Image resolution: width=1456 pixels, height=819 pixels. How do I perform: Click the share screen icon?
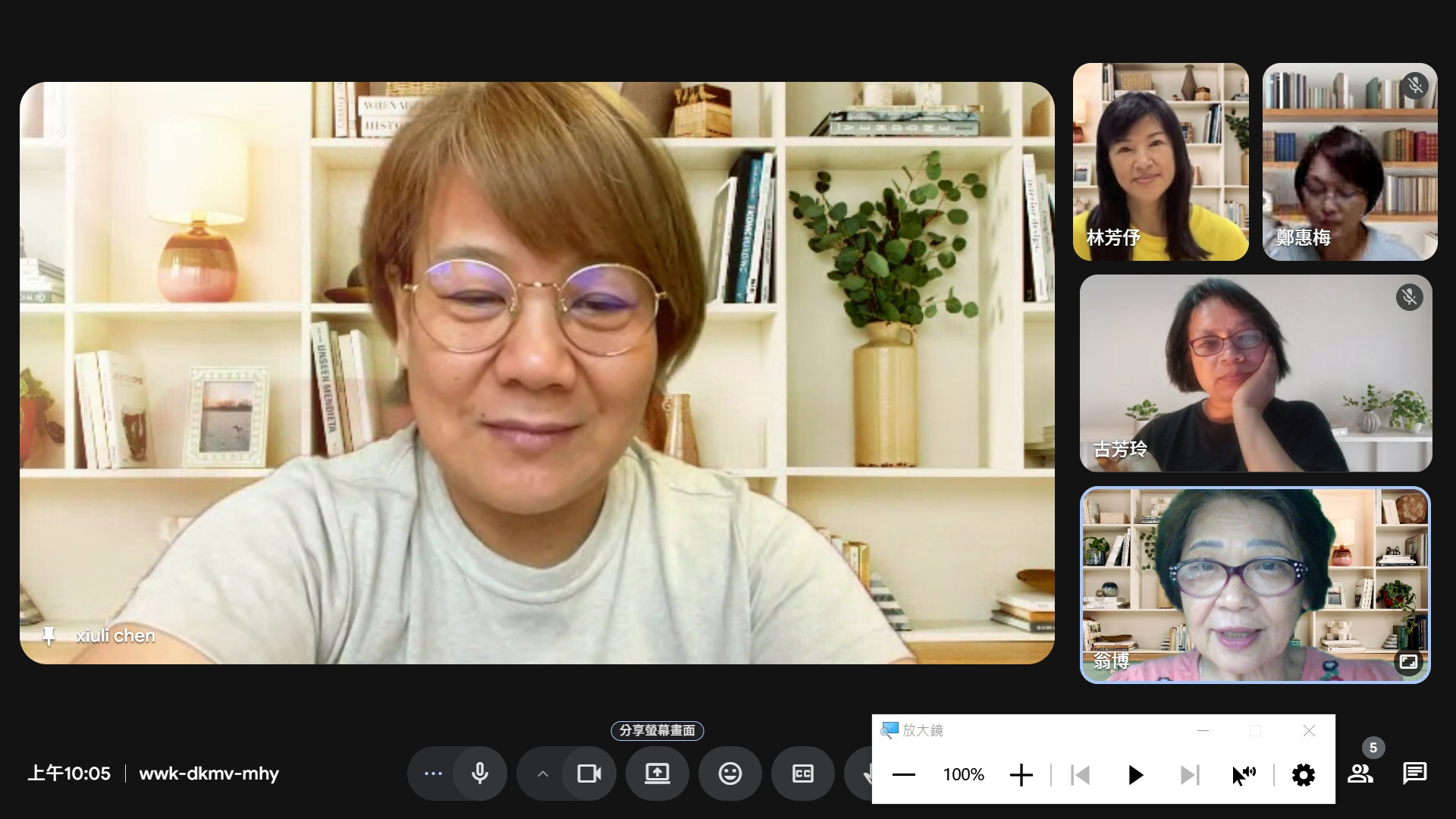click(x=657, y=773)
